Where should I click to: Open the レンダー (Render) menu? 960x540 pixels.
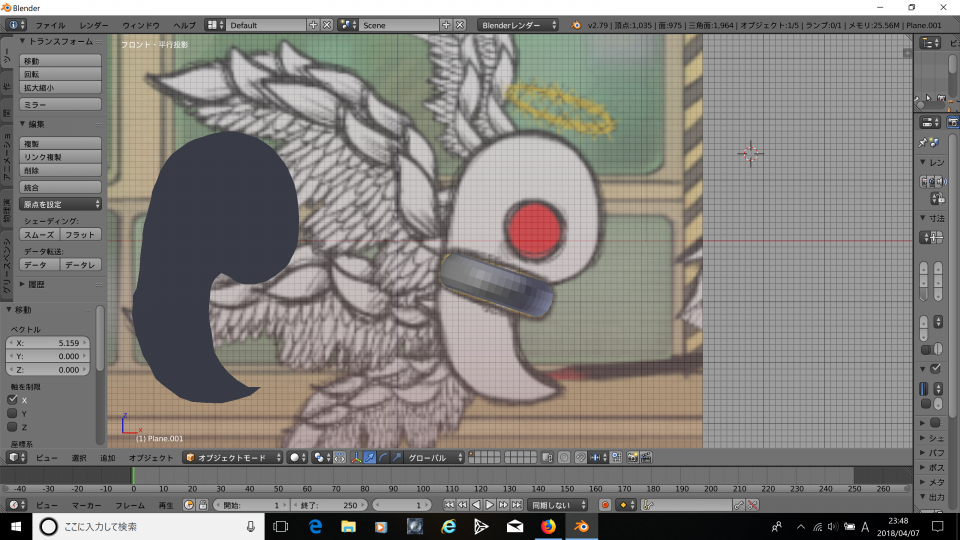pos(93,25)
